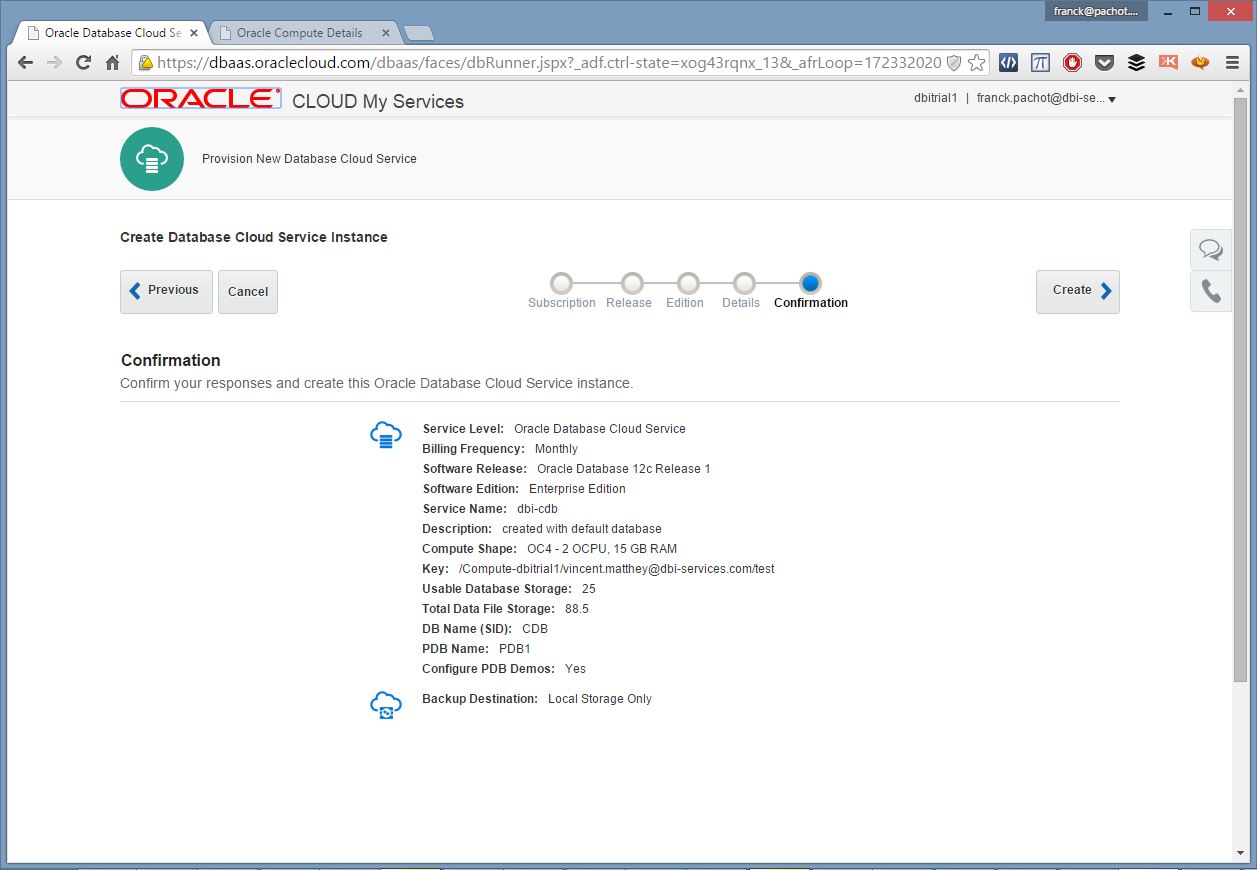Click the Software Edition value Enterprise Edition

577,489
